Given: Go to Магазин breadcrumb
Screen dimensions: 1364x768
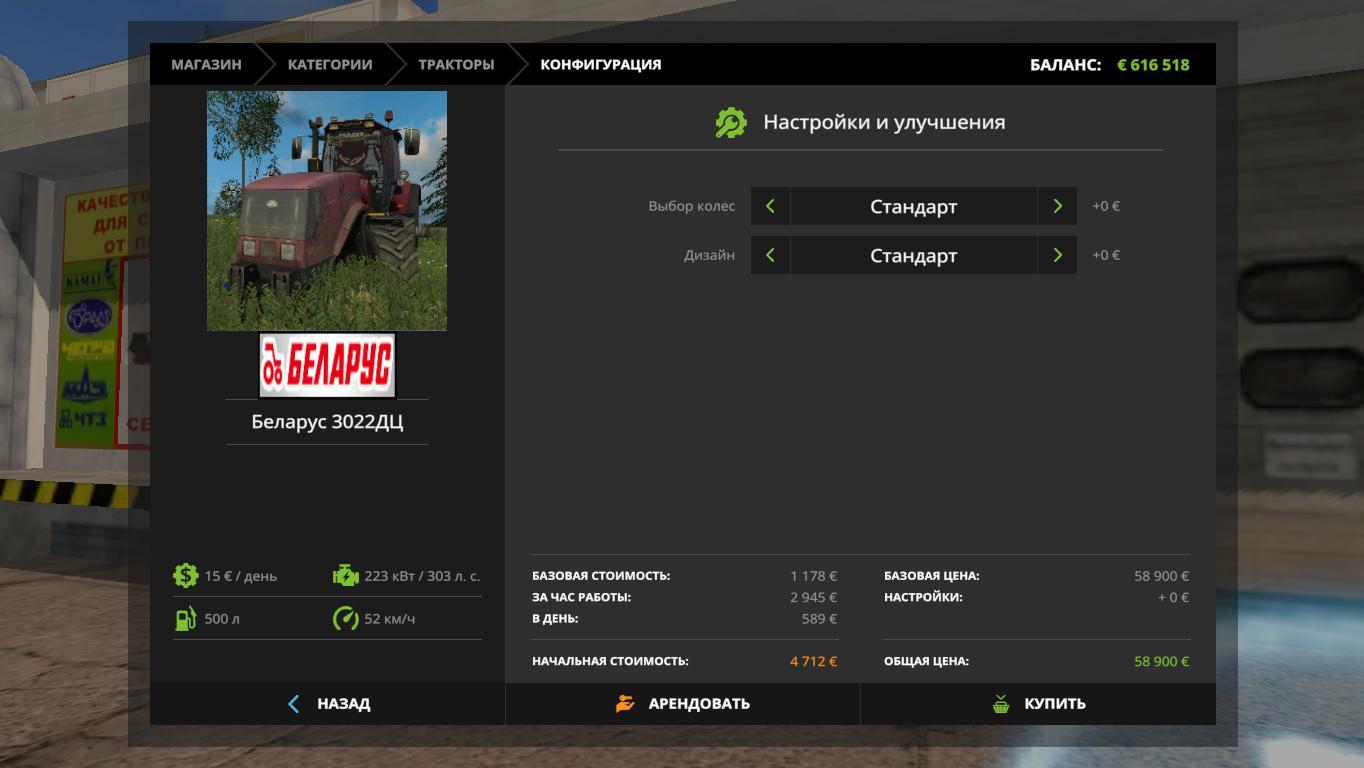Looking at the screenshot, I should click(x=206, y=64).
